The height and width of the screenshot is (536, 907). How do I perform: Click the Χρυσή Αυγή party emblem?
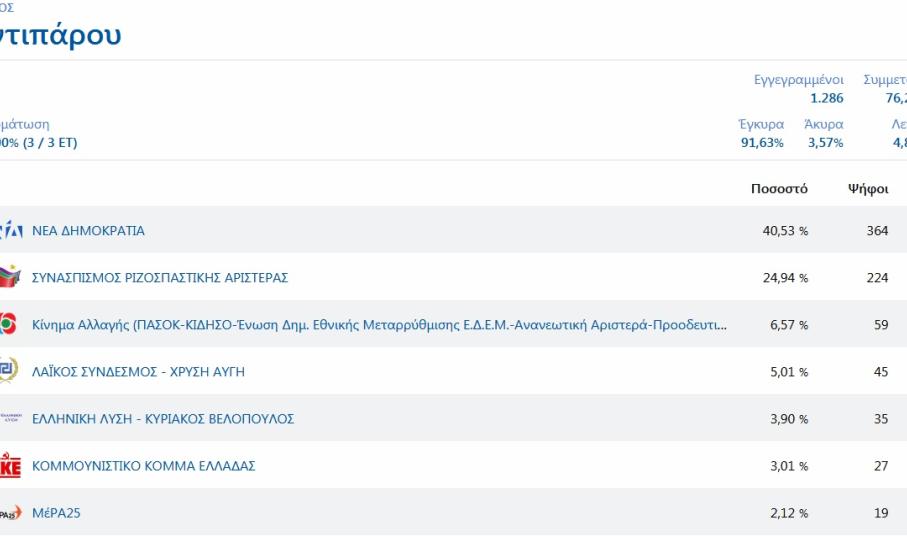point(9,371)
